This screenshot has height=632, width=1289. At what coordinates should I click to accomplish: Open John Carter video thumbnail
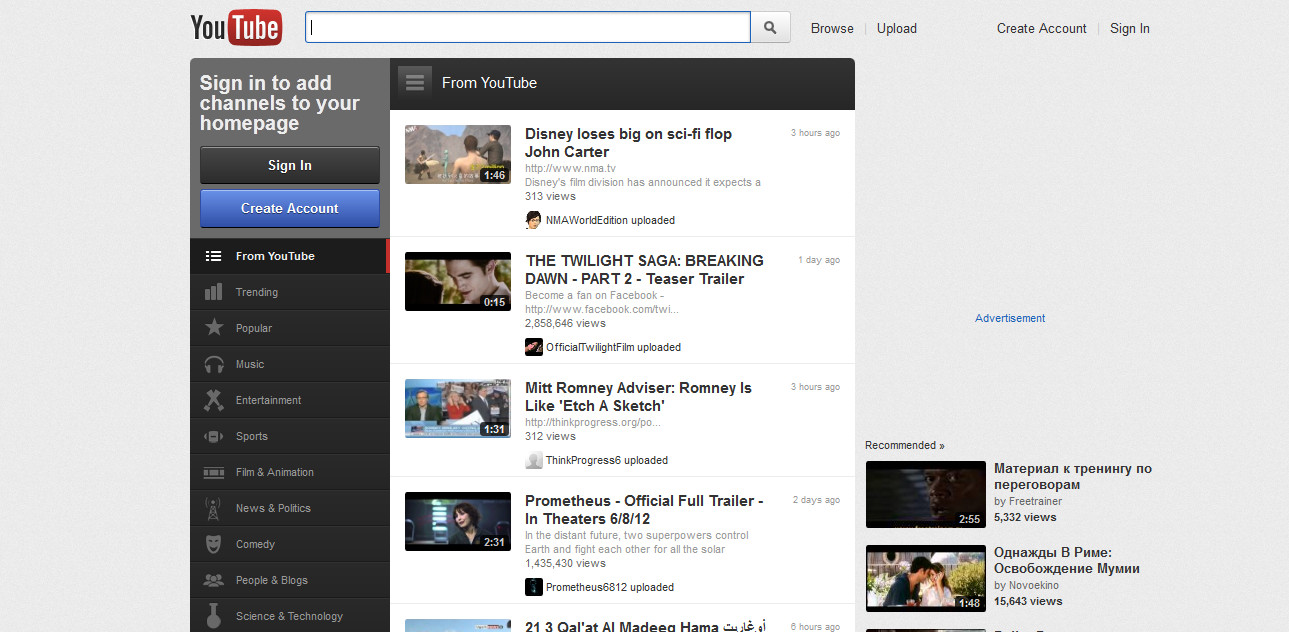click(x=458, y=154)
